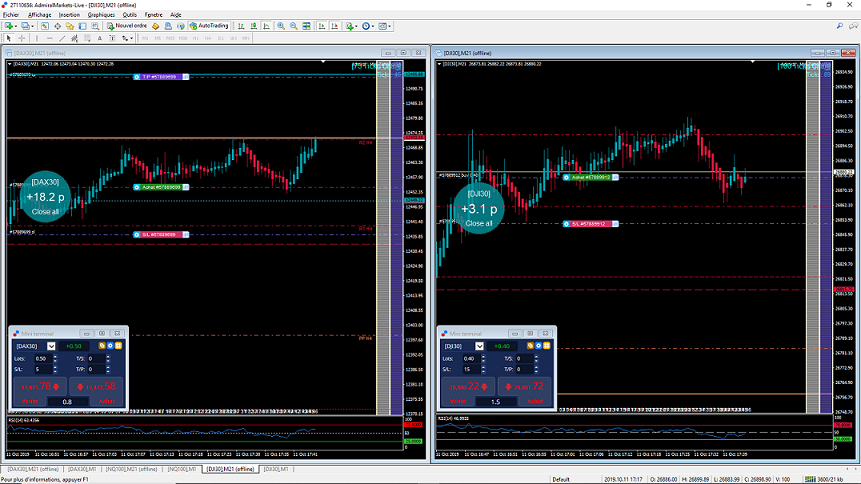Image resolution: width=861 pixels, height=484 pixels.
Task: Select the crosshair tool
Action: click(21, 38)
